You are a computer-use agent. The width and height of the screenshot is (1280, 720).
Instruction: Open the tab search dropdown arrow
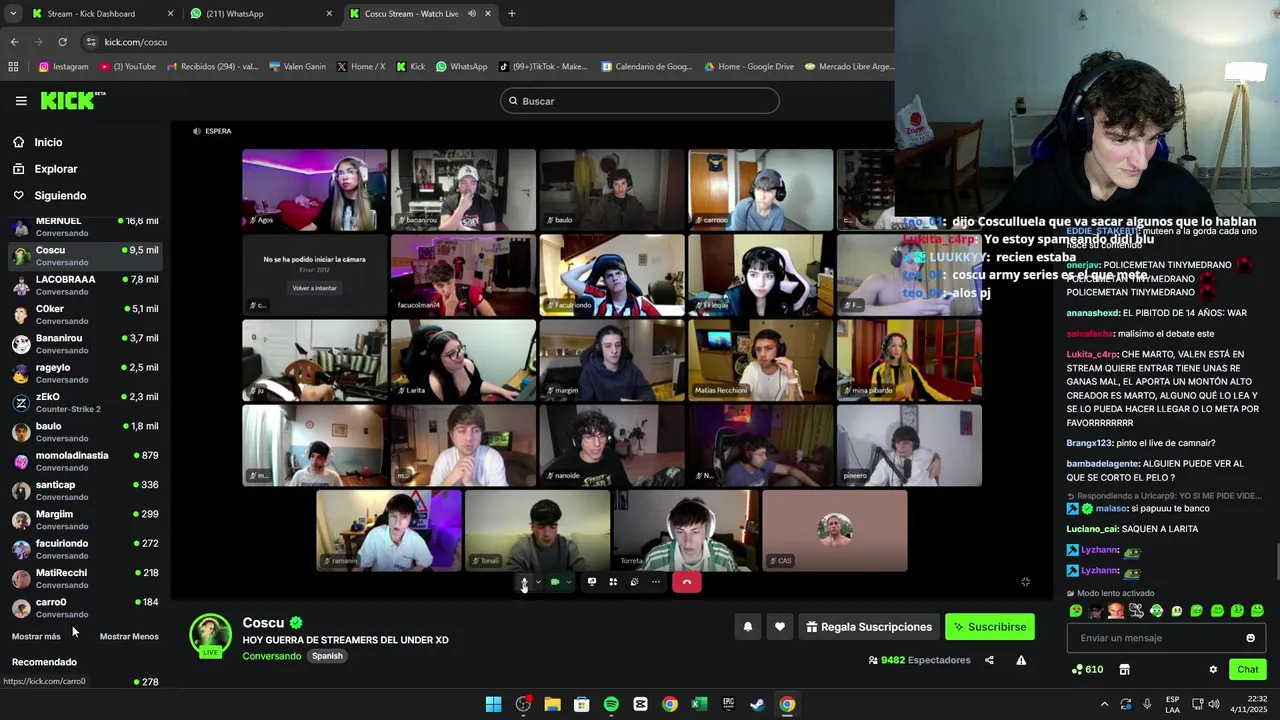[x=12, y=14]
